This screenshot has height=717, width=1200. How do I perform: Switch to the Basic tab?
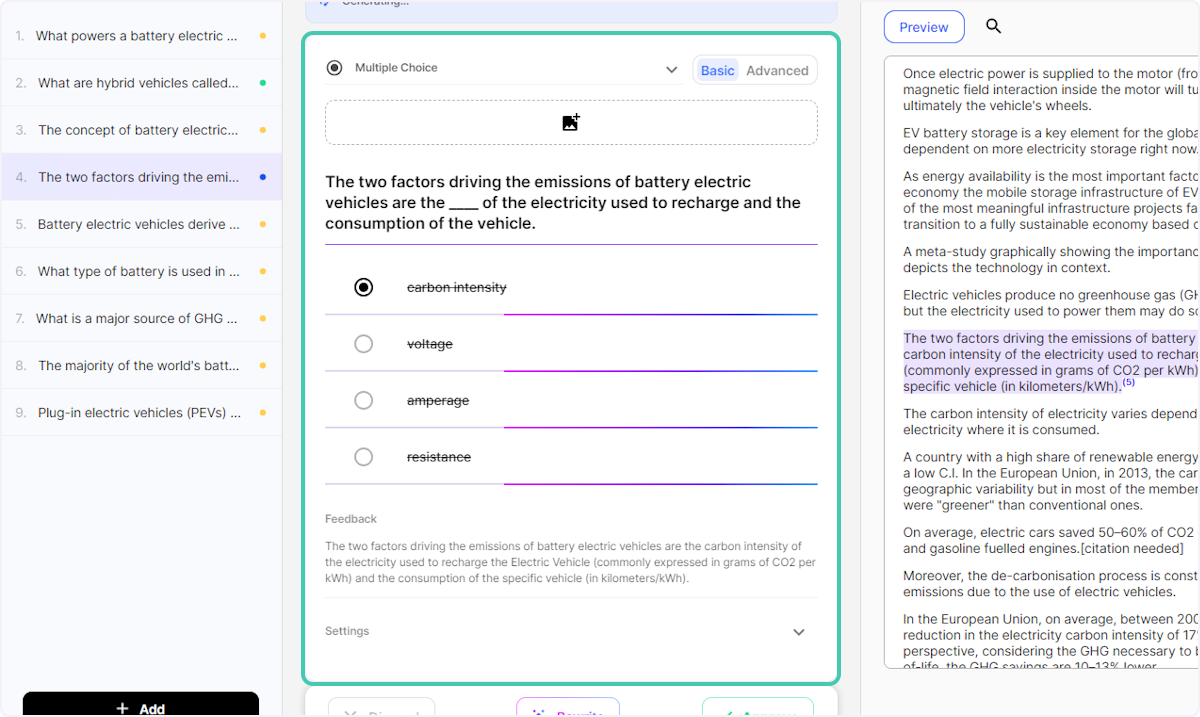click(x=717, y=70)
